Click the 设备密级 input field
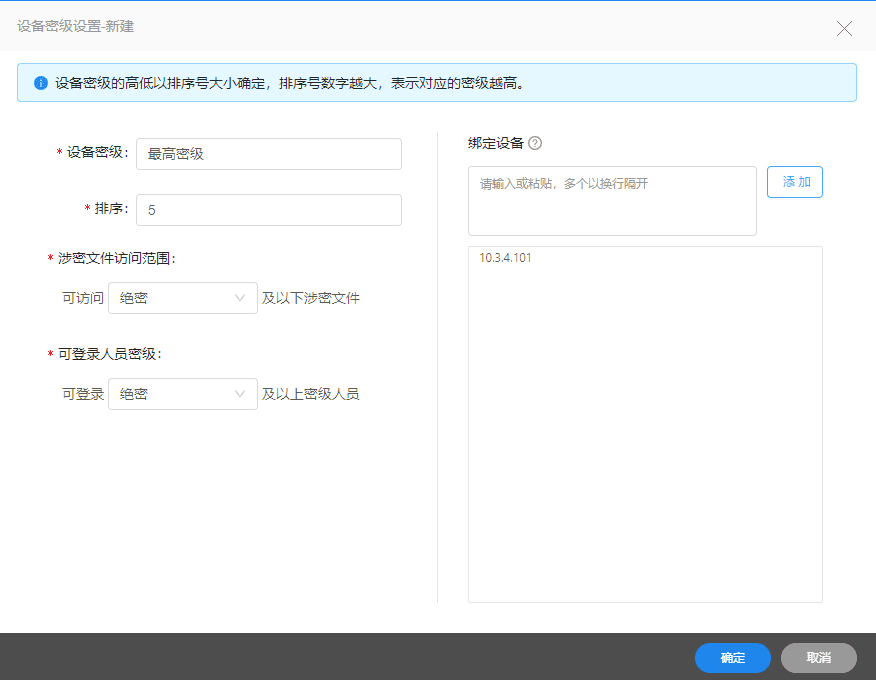Screen dimensions: 876x680 tap(269, 154)
